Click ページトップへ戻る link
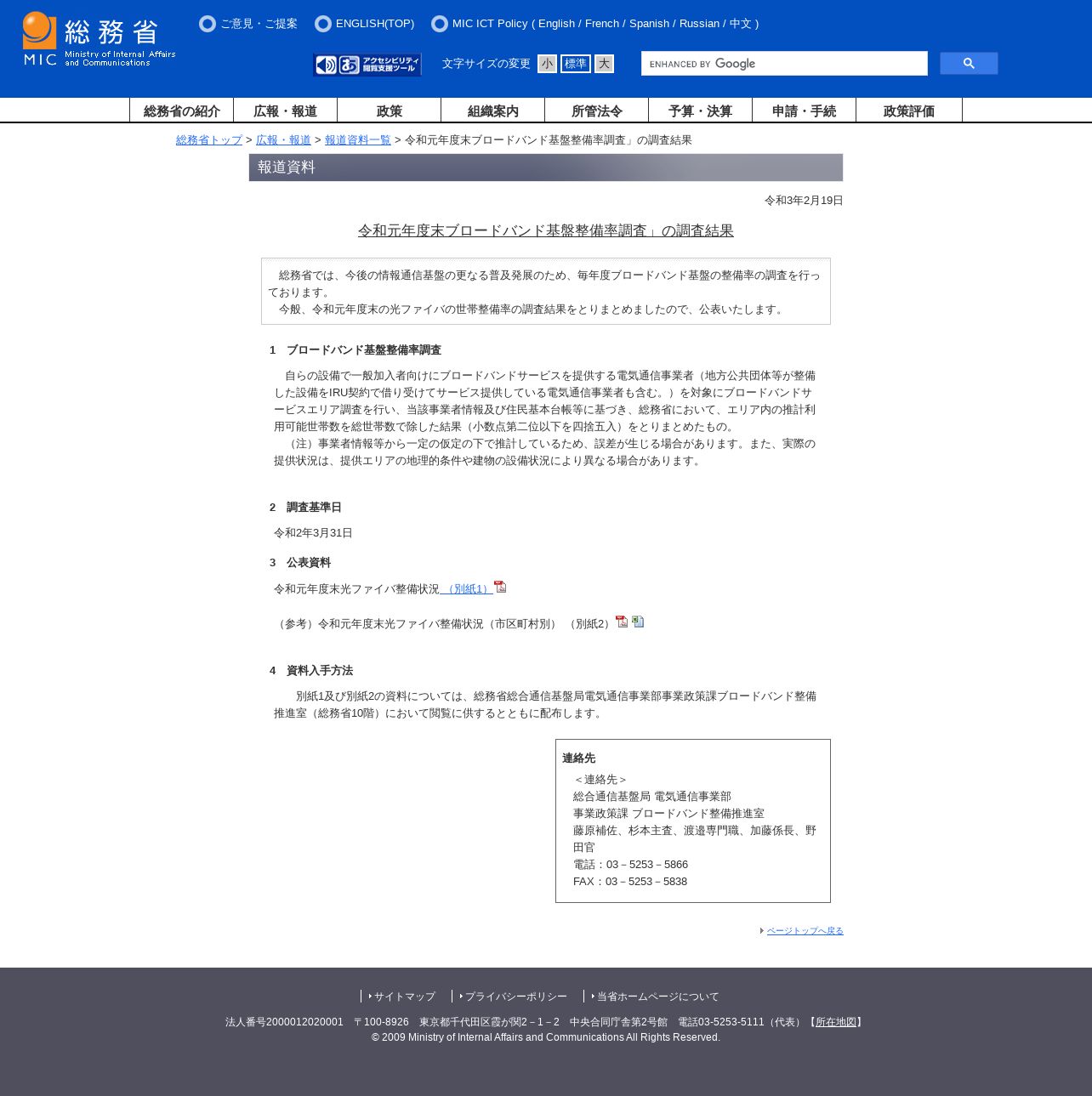The height and width of the screenshot is (1096, 1092). (x=805, y=931)
